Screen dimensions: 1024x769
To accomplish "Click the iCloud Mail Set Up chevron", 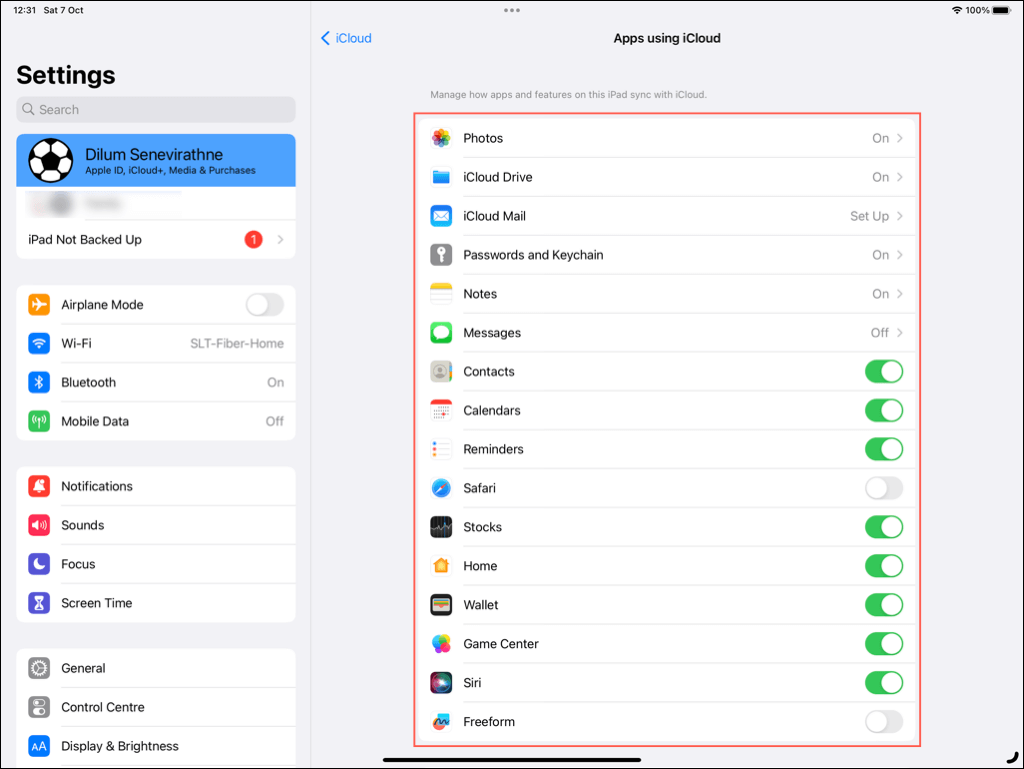I will (x=900, y=216).
